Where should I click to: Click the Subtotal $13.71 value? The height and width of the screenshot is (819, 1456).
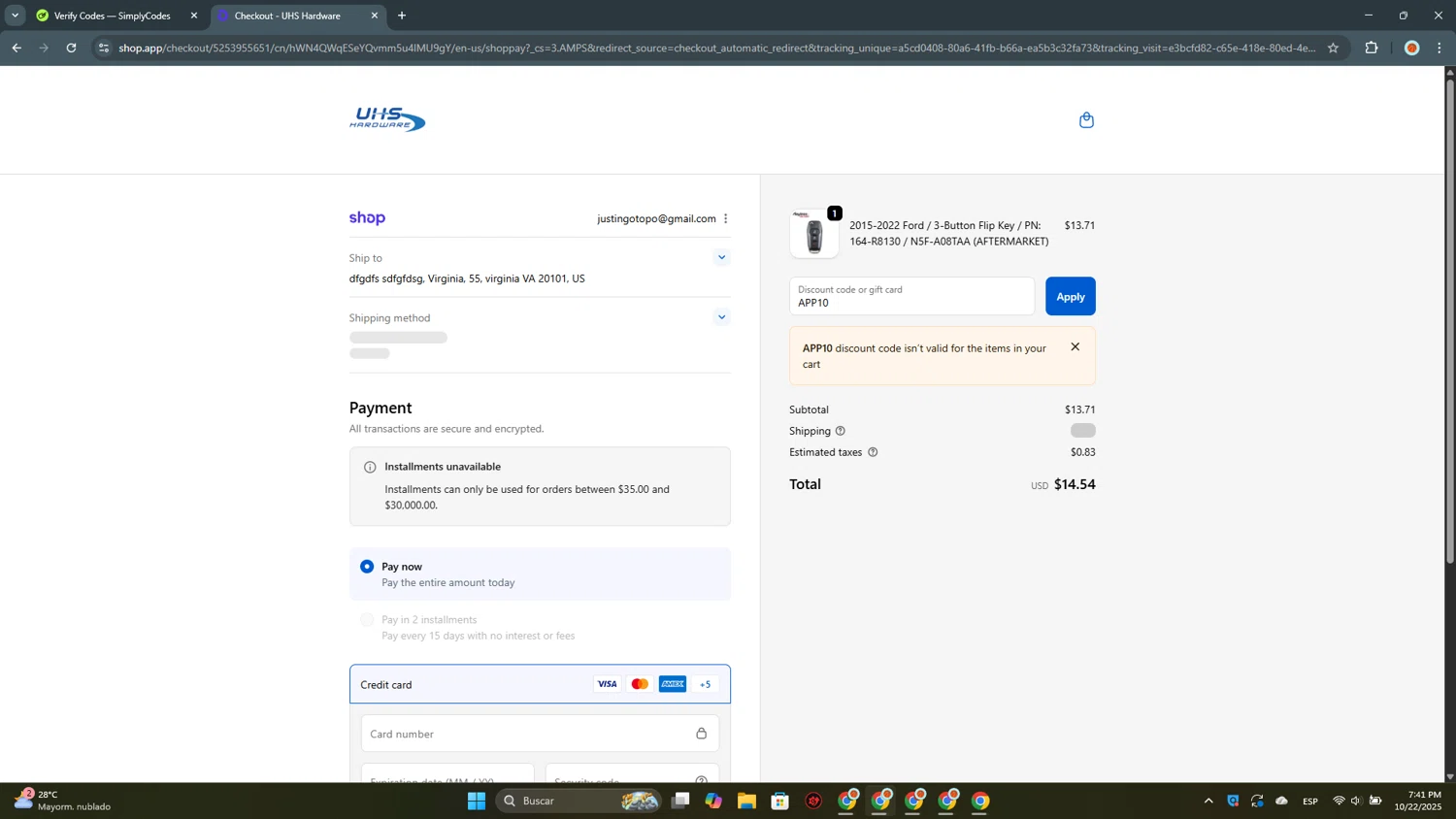(x=1079, y=409)
